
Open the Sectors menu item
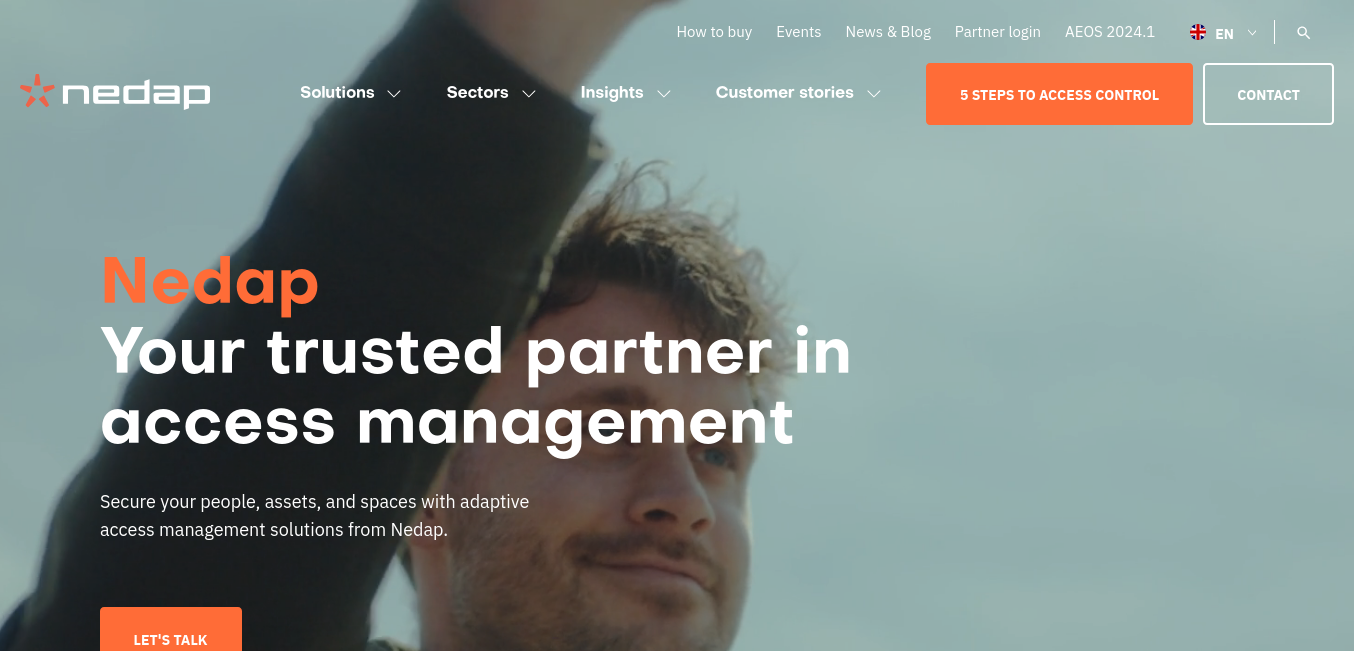click(x=477, y=92)
